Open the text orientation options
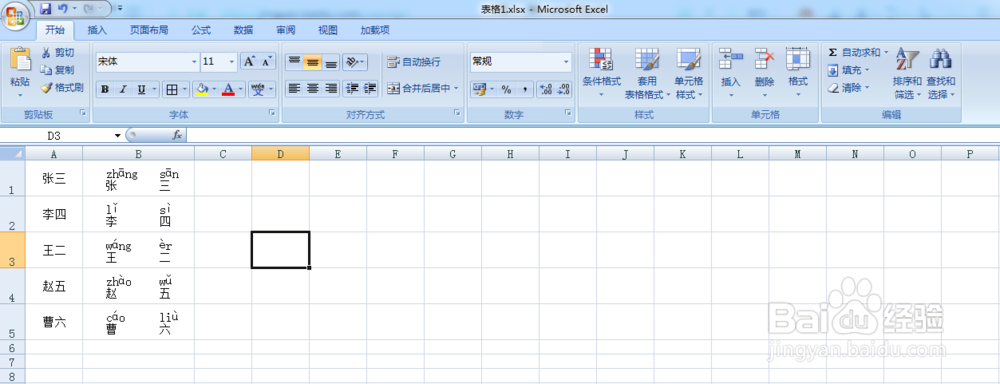The height and width of the screenshot is (384, 1000). point(355,62)
